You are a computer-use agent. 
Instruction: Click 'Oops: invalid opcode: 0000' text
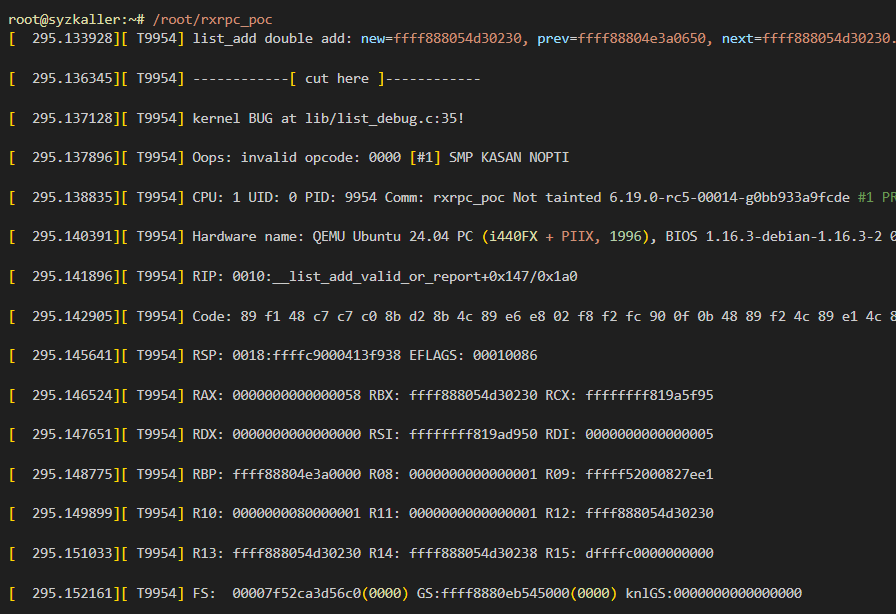pos(297,157)
